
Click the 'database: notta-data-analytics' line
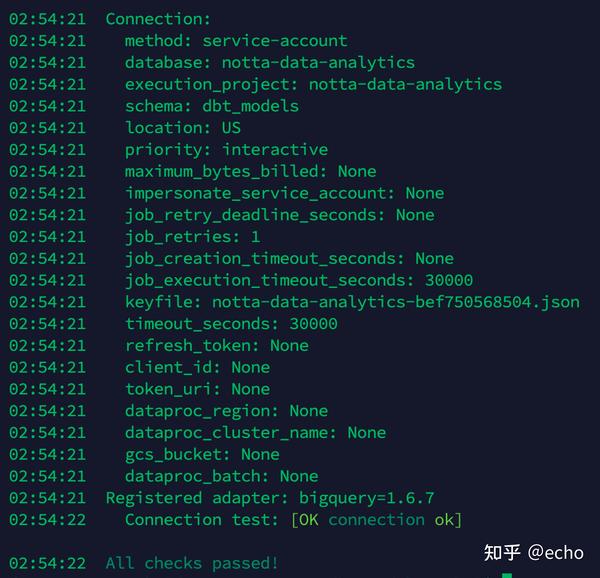coord(269,63)
